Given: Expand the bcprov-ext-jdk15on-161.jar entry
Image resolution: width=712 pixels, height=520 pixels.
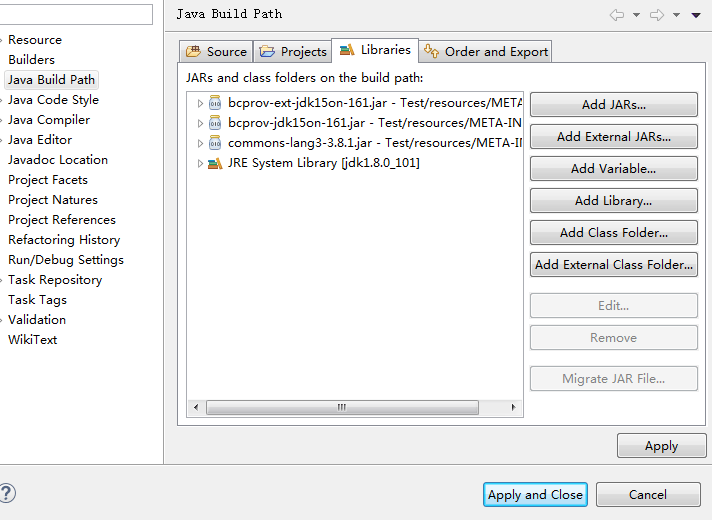Looking at the screenshot, I should (x=200, y=104).
